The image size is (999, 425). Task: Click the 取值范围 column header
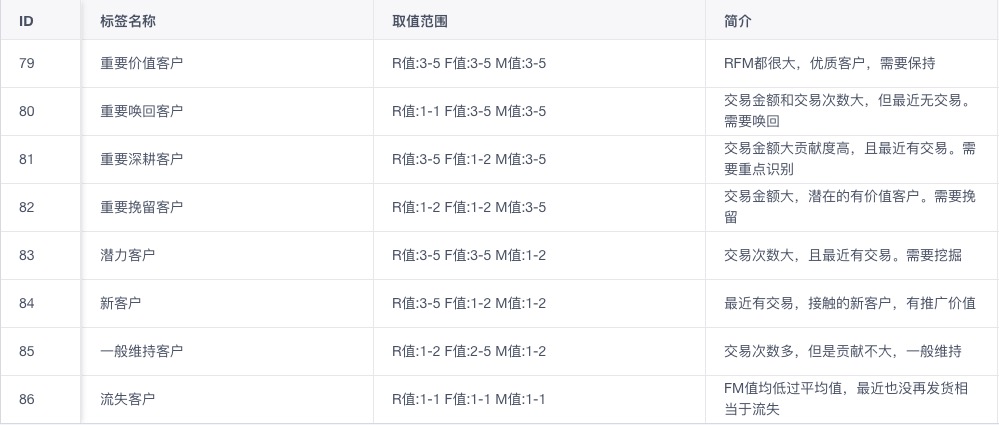click(420, 21)
